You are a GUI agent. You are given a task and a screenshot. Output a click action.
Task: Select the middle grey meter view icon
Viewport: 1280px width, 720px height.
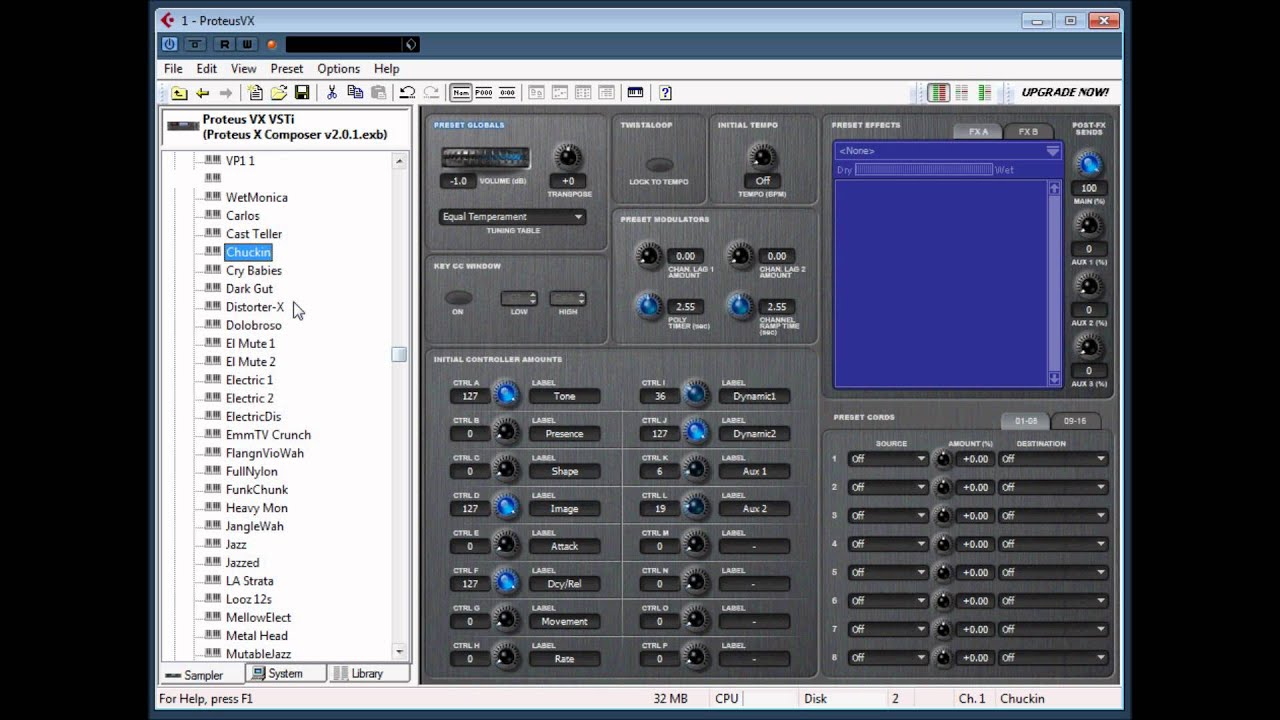pos(962,93)
